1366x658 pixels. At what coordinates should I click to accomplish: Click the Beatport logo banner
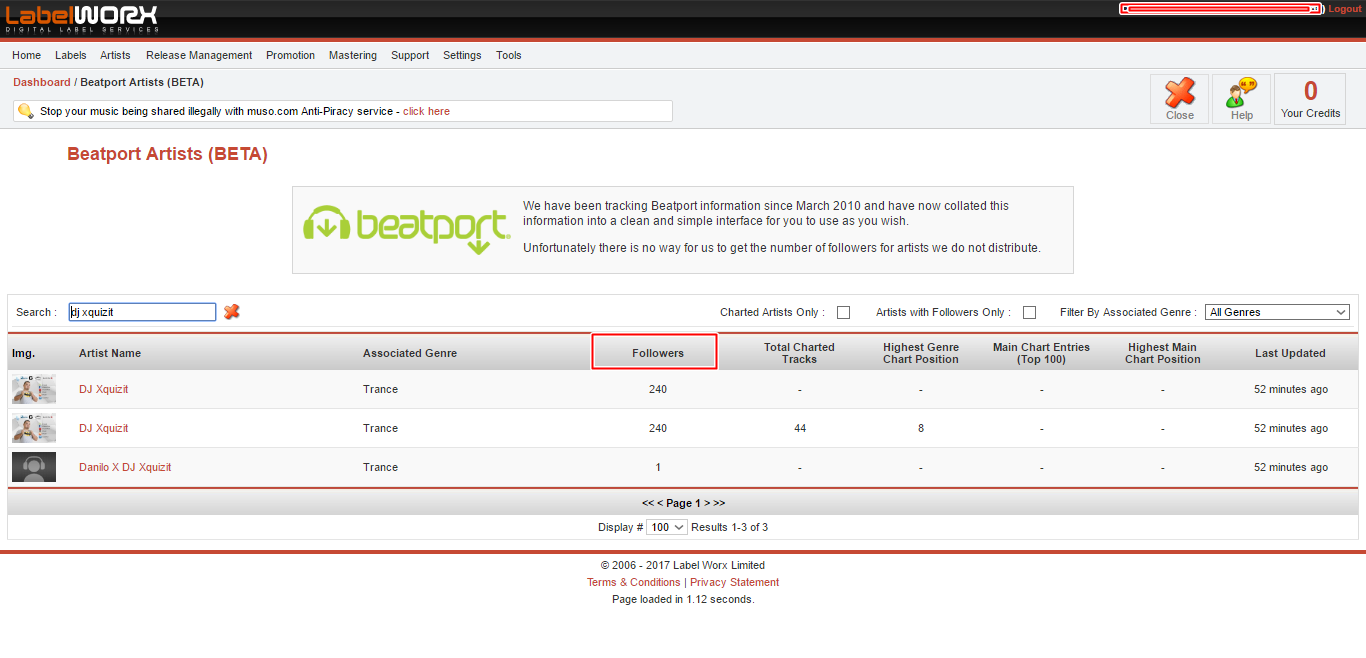pos(408,229)
